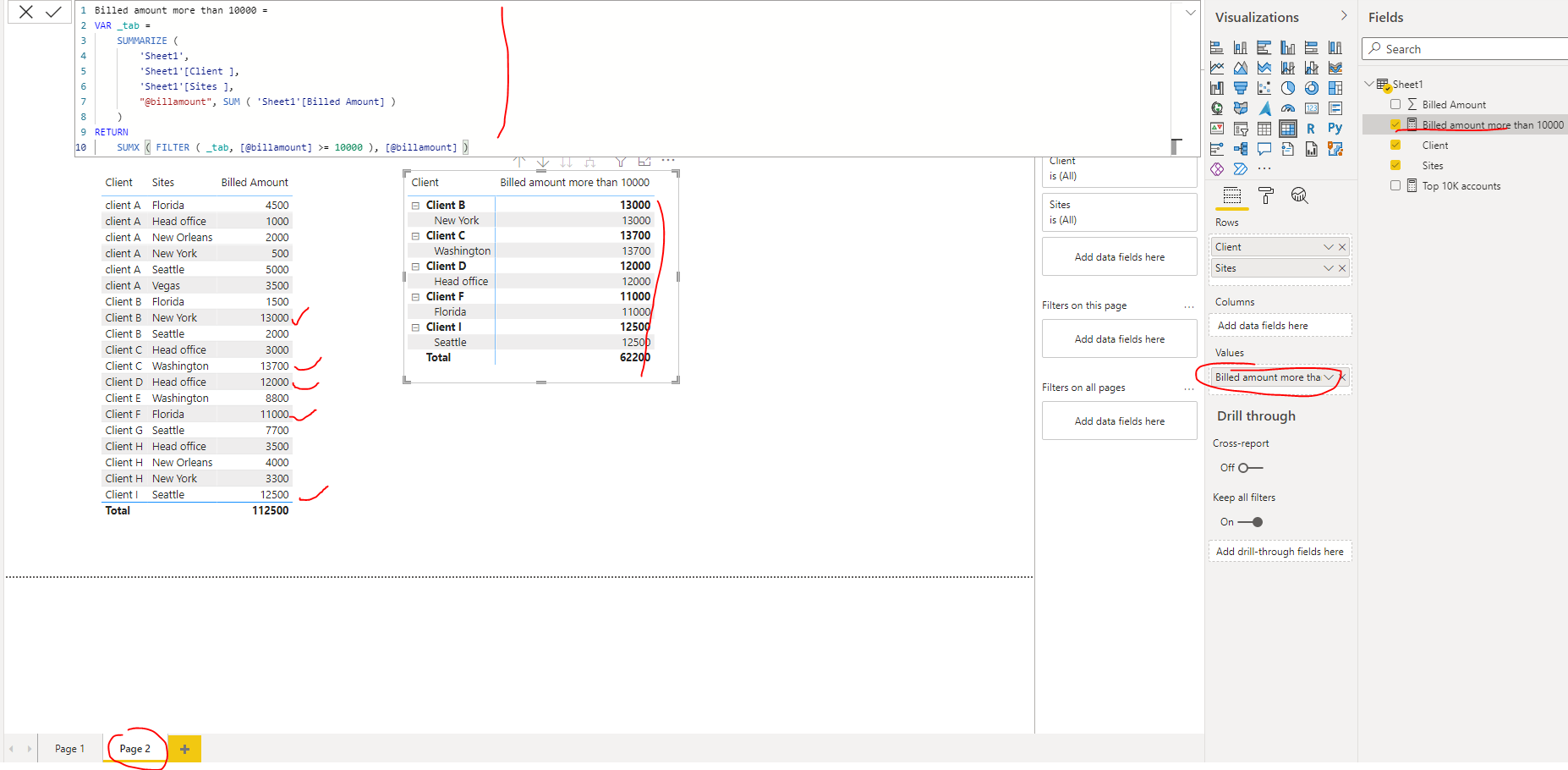Cancel formula edit with the X icon
The width and height of the screenshot is (1568, 770).
pyautogui.click(x=26, y=12)
